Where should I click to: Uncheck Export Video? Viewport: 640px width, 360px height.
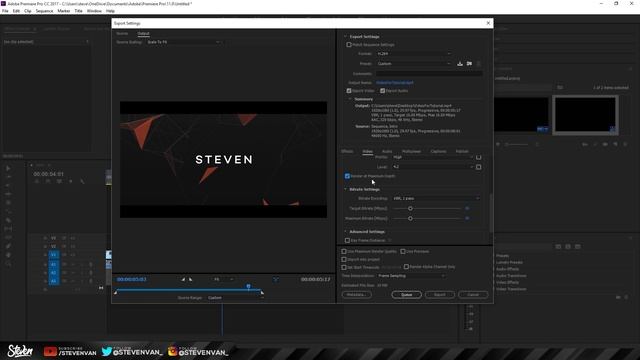(x=349, y=91)
